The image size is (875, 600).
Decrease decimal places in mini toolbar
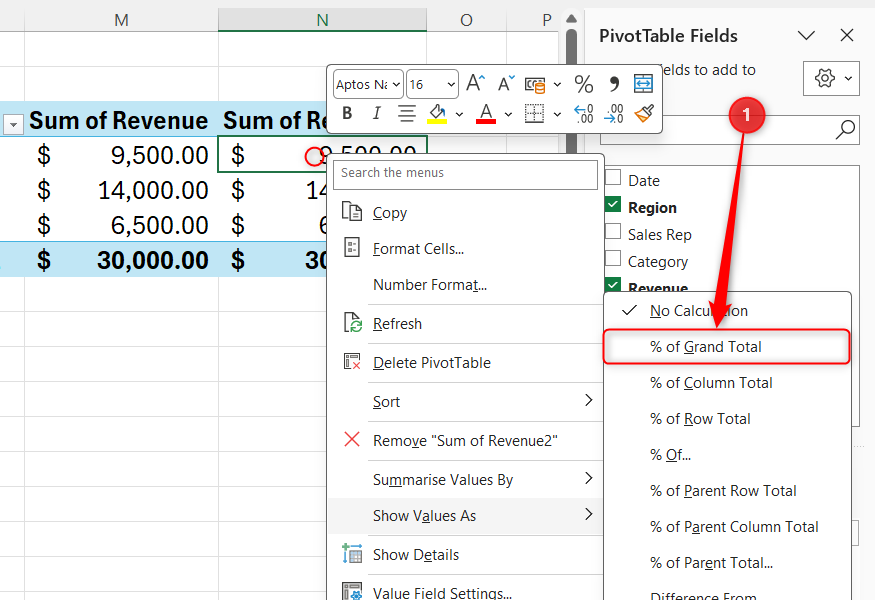[x=614, y=114]
